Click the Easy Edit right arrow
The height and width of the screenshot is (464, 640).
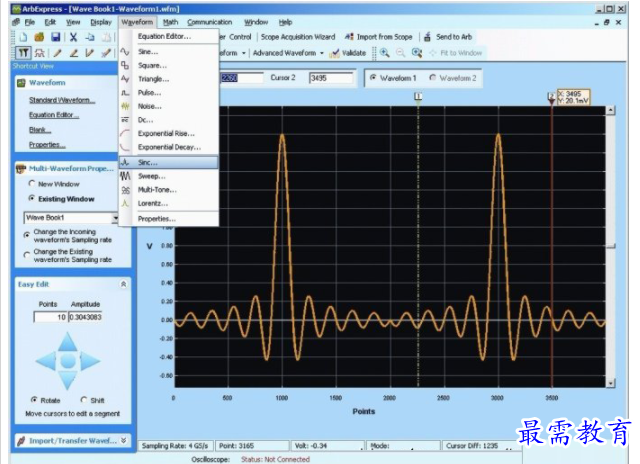point(90,361)
